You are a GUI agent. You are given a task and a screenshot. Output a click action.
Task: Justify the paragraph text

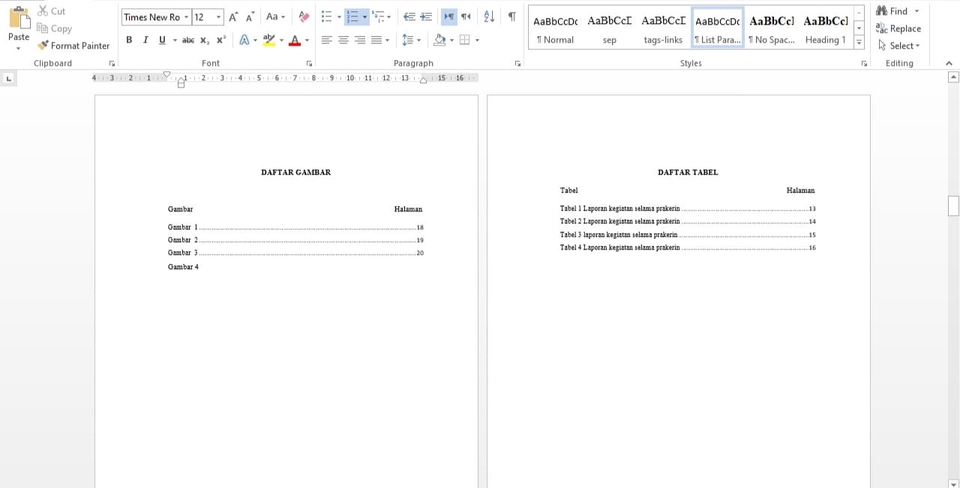tap(377, 40)
